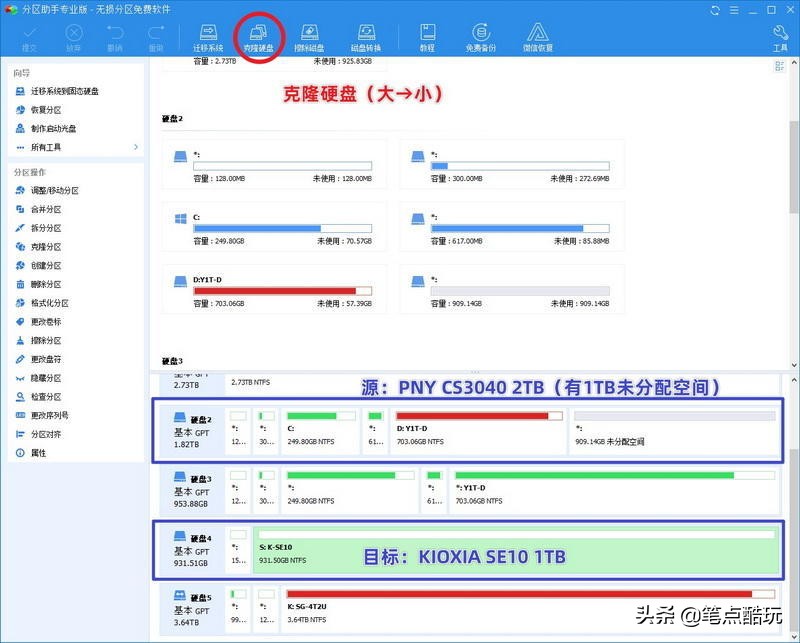Open the hamburger menu in the title bar

[x=734, y=10]
